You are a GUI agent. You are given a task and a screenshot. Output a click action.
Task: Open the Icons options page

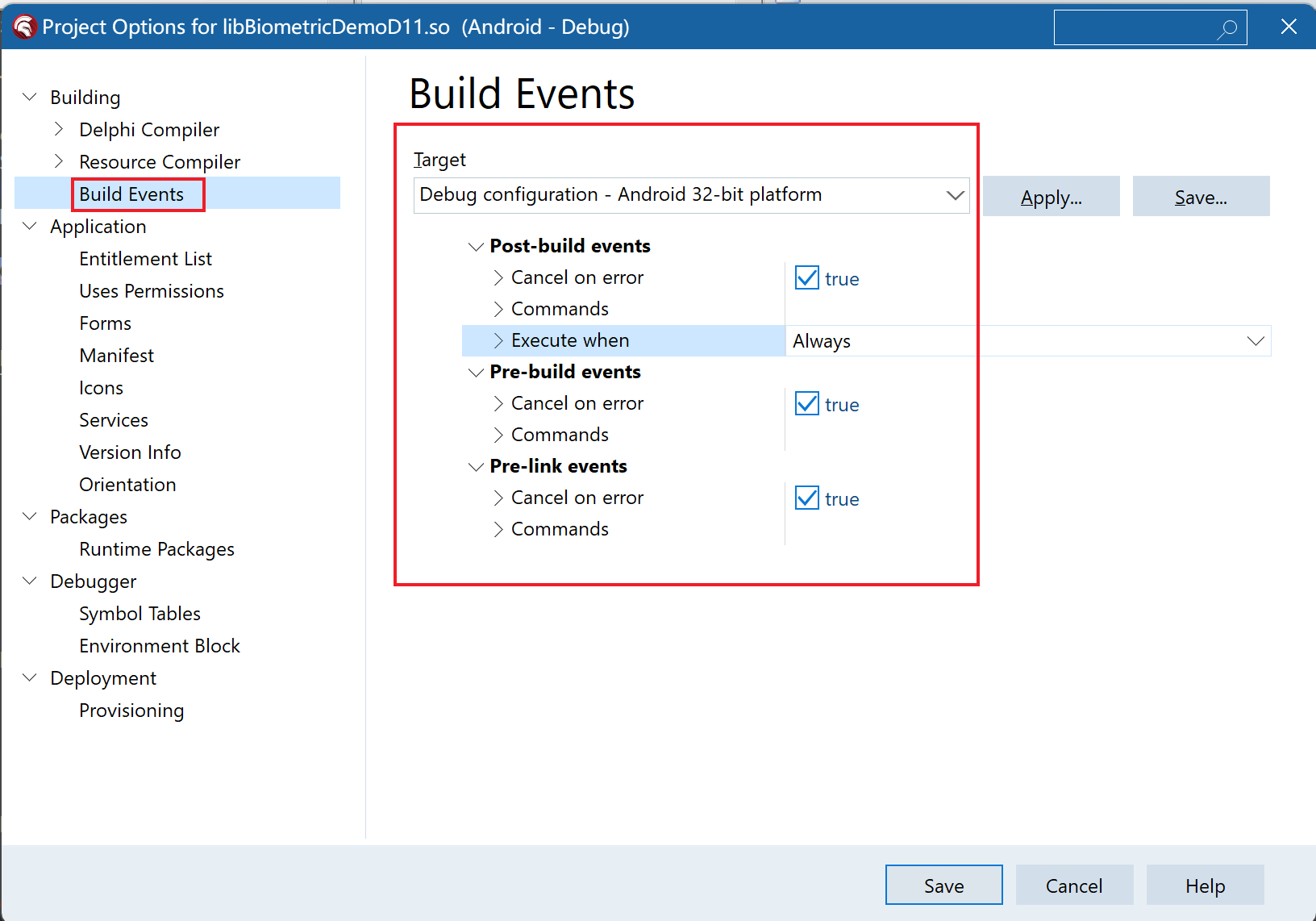point(101,388)
